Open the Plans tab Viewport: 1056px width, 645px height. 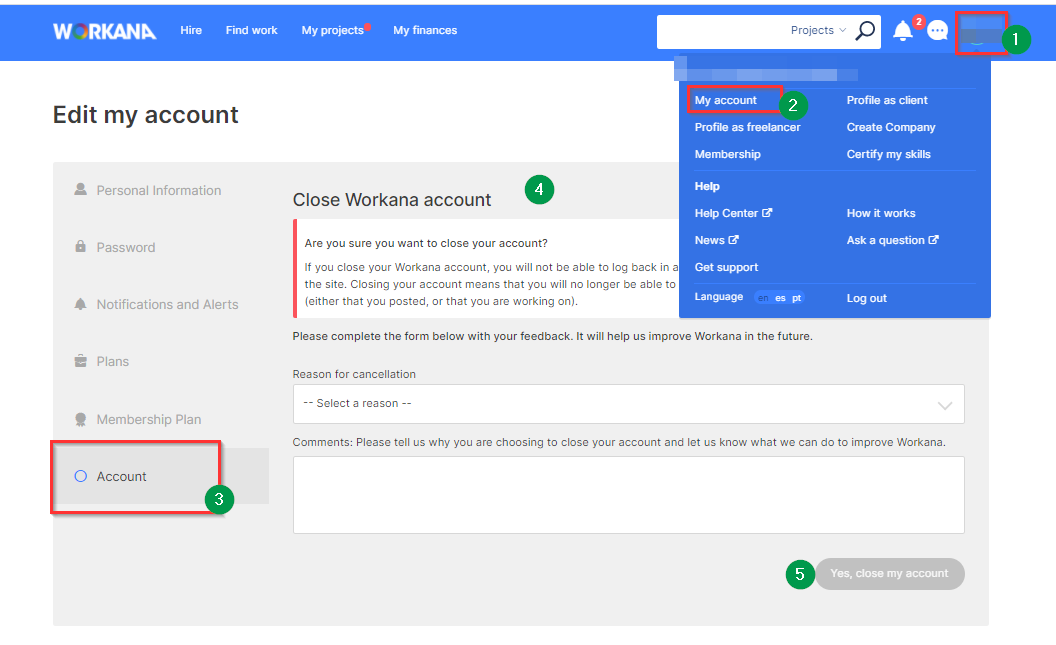[112, 362]
